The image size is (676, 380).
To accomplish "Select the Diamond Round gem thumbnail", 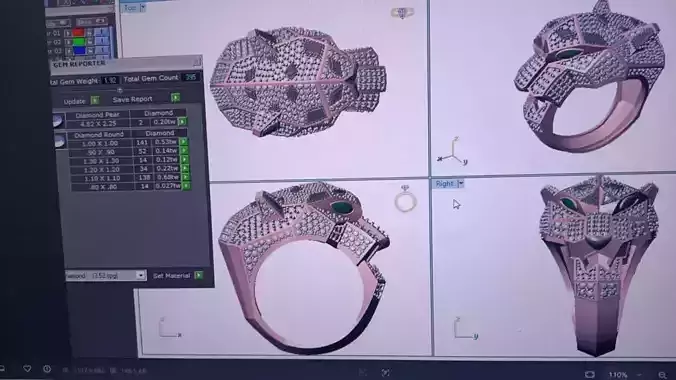I will coord(60,141).
